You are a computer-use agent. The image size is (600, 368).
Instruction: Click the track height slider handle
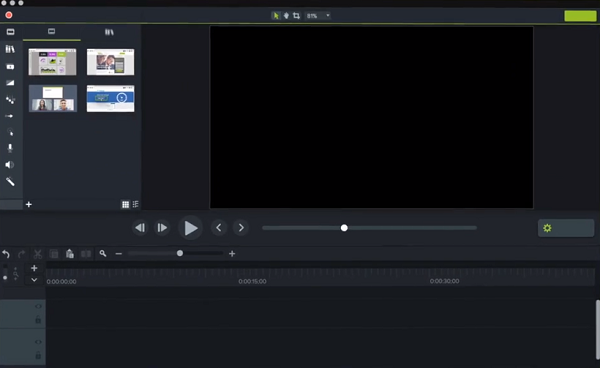pos(5,278)
